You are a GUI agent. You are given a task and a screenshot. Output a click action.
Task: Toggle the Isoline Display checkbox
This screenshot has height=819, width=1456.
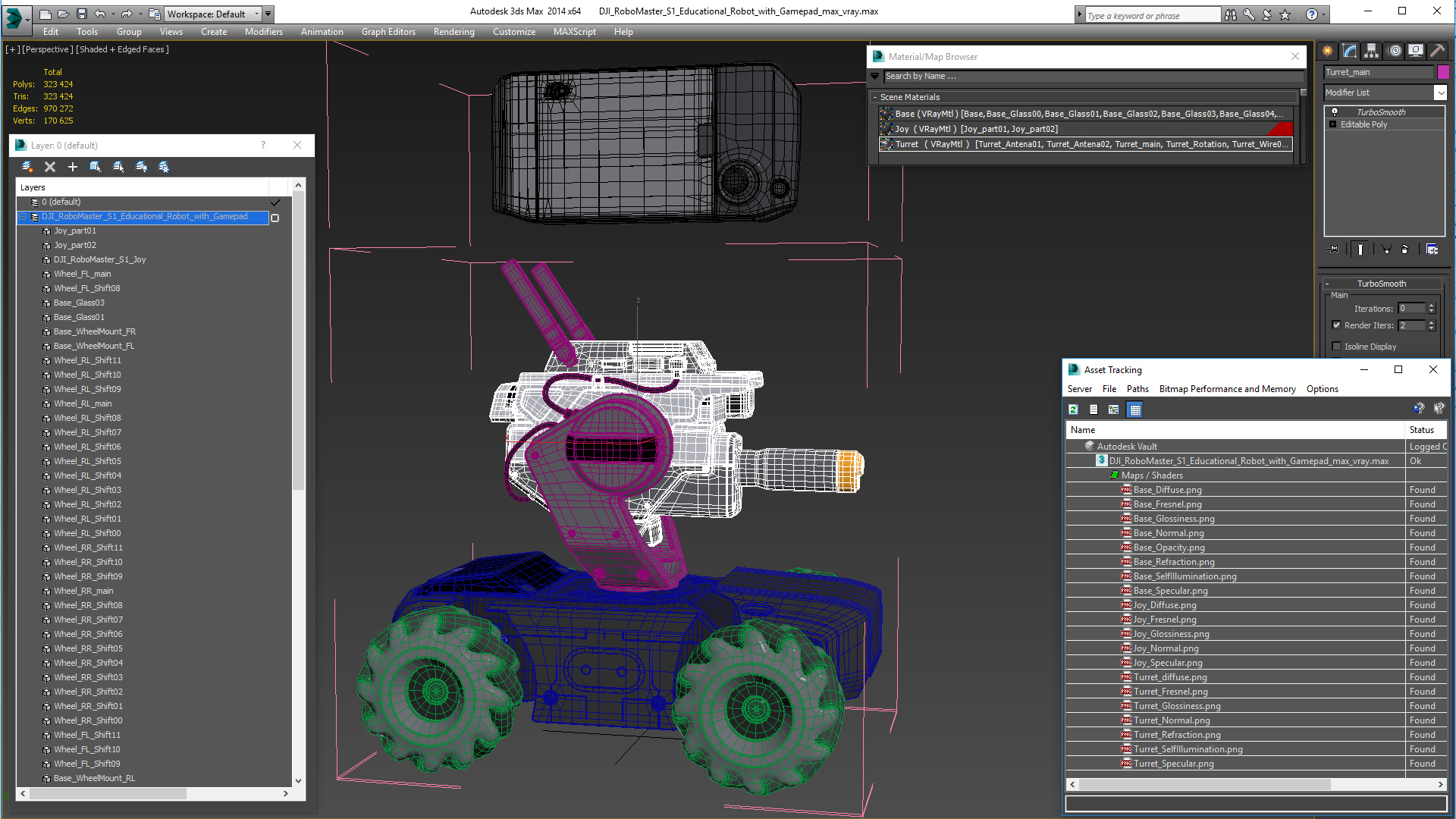point(1336,347)
